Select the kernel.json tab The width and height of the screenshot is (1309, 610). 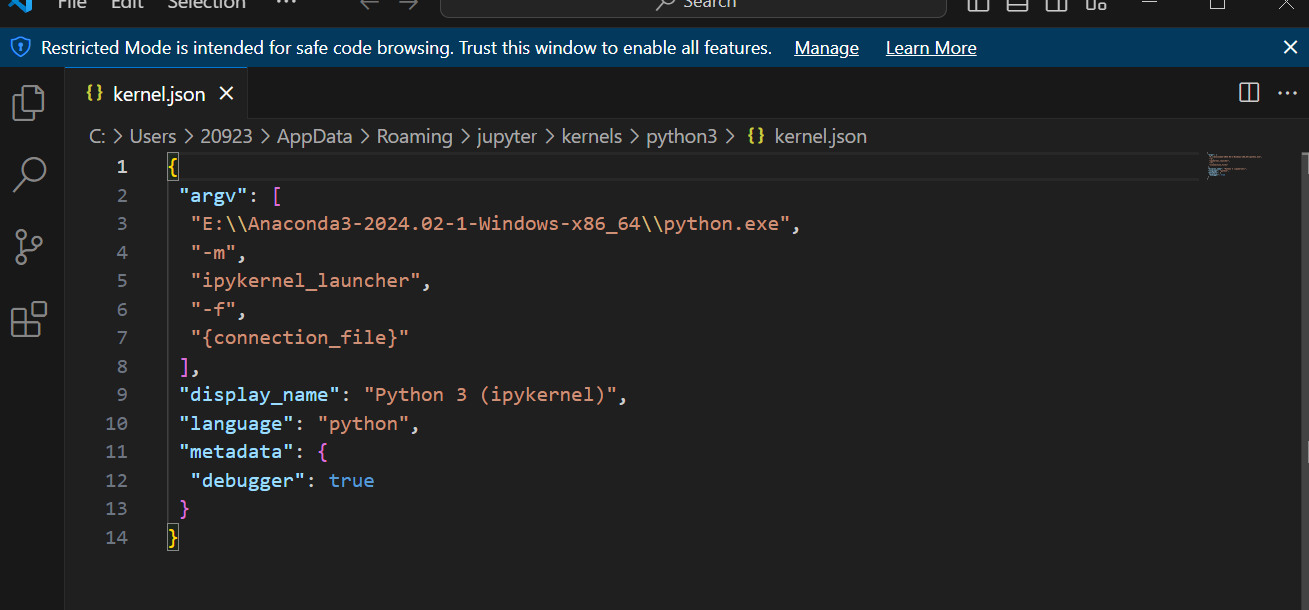(x=157, y=93)
